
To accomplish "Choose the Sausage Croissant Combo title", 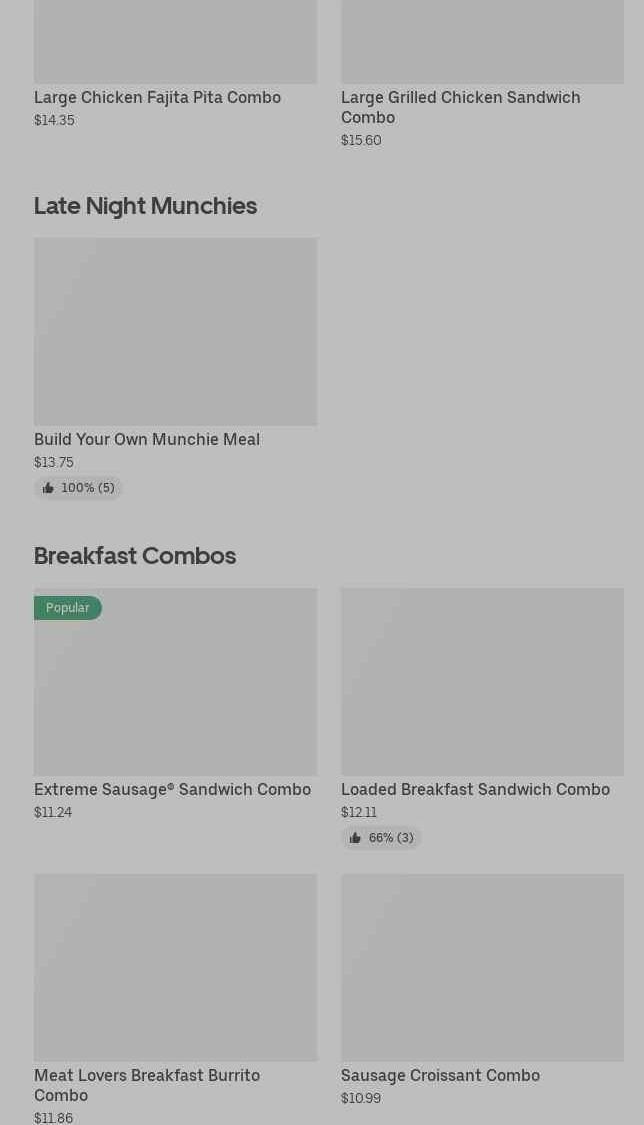I will point(440,1075).
